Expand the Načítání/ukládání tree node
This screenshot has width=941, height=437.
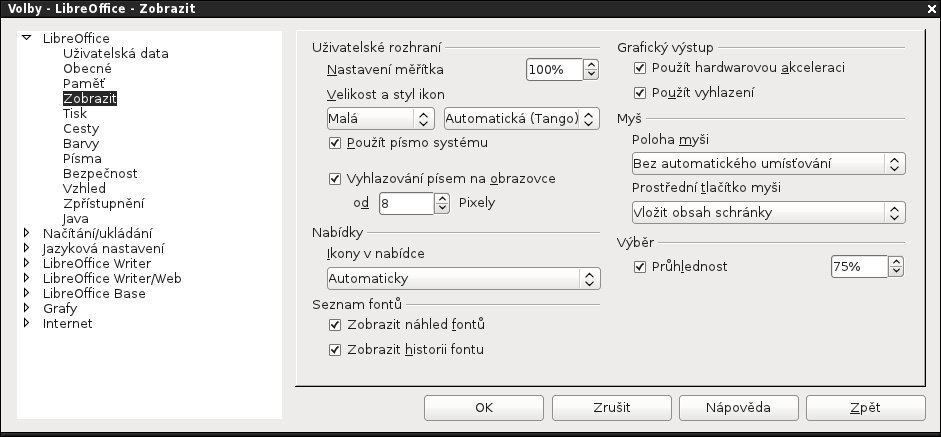tap(26, 233)
